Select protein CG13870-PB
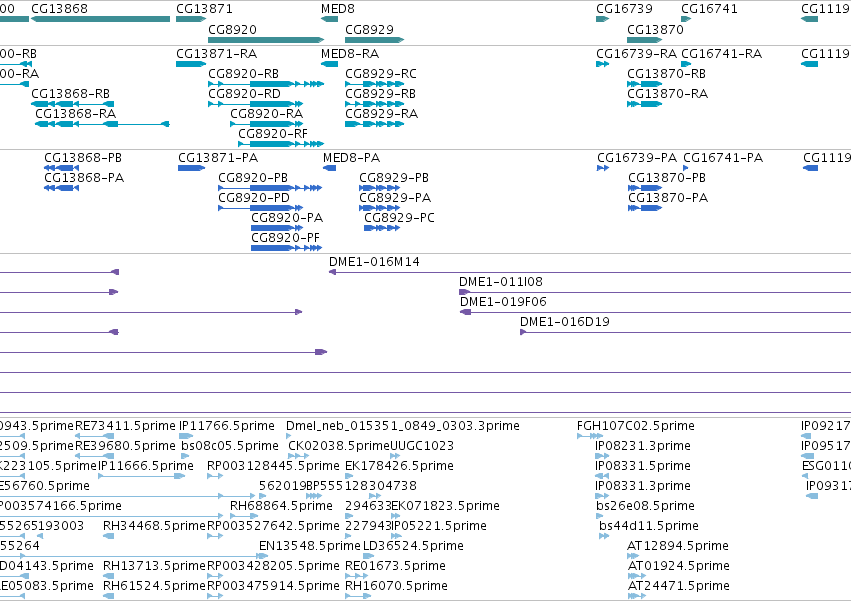The width and height of the screenshot is (851, 601). tap(644, 188)
